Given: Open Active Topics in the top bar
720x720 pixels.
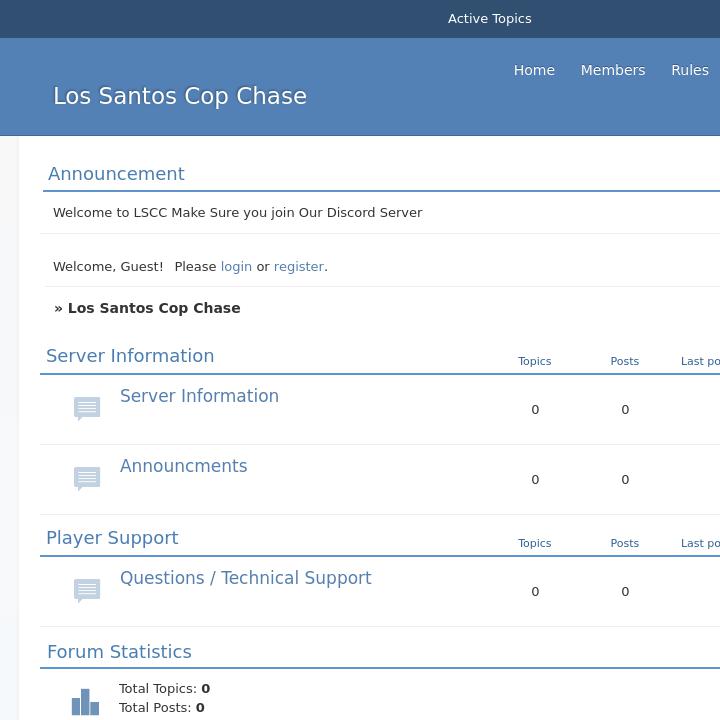Looking at the screenshot, I should [x=489, y=19].
